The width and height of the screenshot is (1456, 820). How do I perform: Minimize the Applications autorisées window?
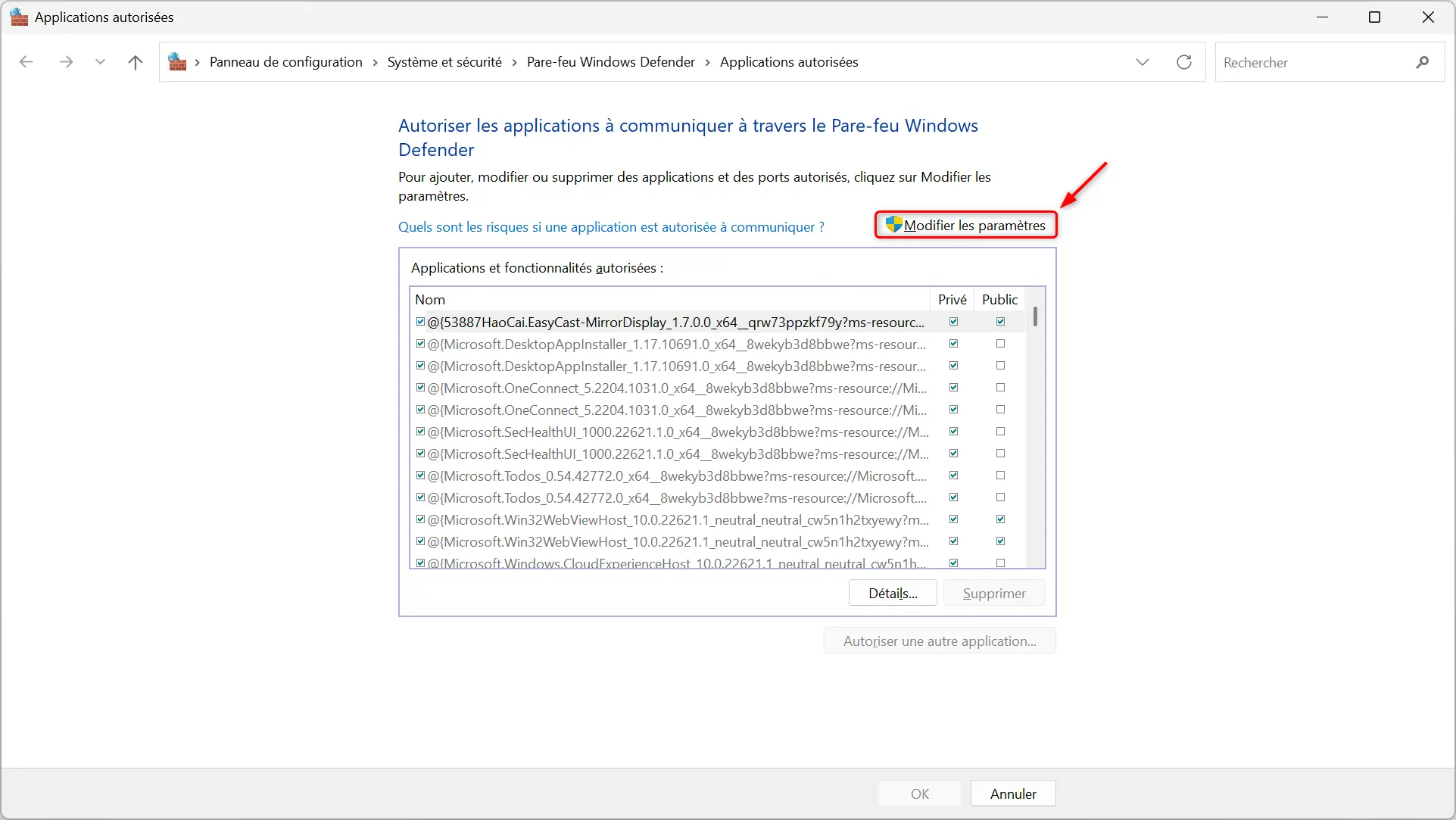1322,17
